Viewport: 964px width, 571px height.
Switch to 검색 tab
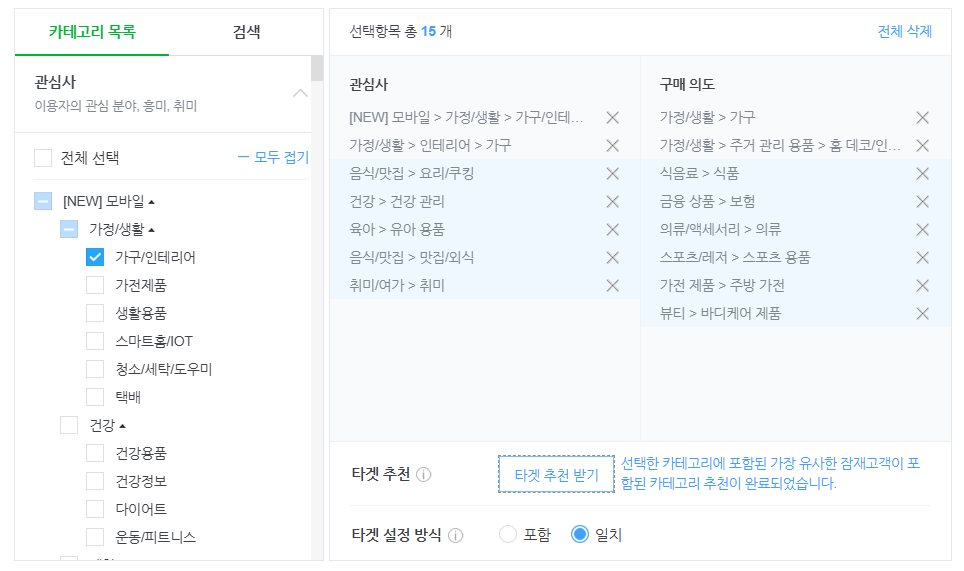point(246,32)
